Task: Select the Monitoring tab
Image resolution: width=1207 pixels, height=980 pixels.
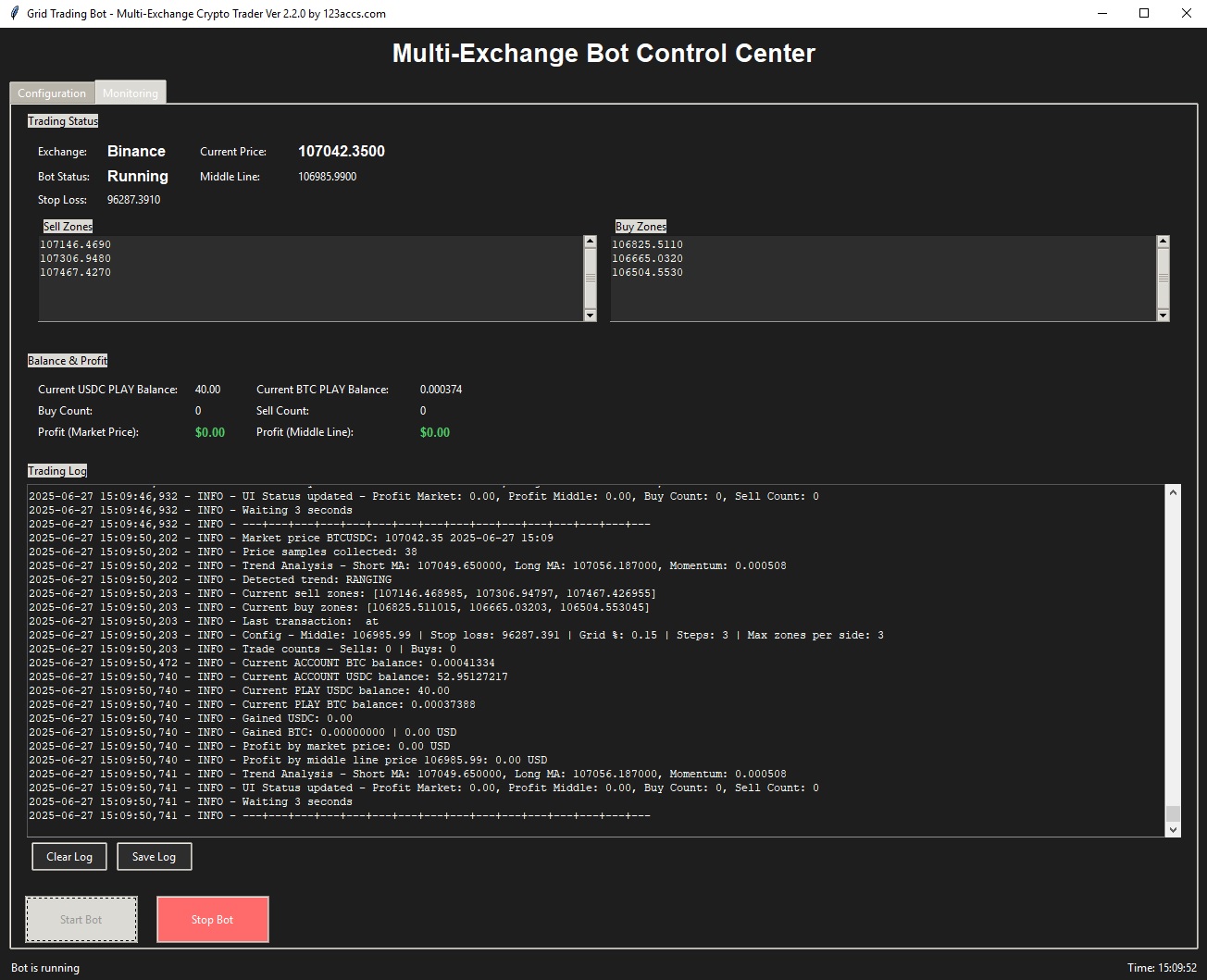Action: [131, 93]
